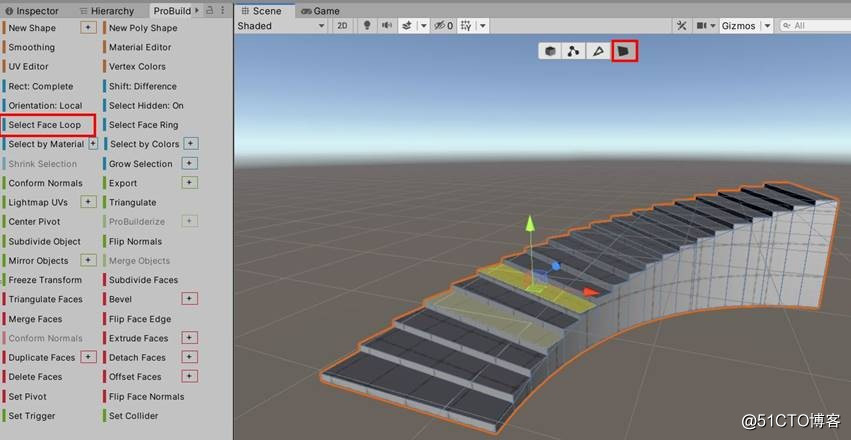This screenshot has width=851, height=440.
Task: Click in scene search field
Action: (815, 25)
